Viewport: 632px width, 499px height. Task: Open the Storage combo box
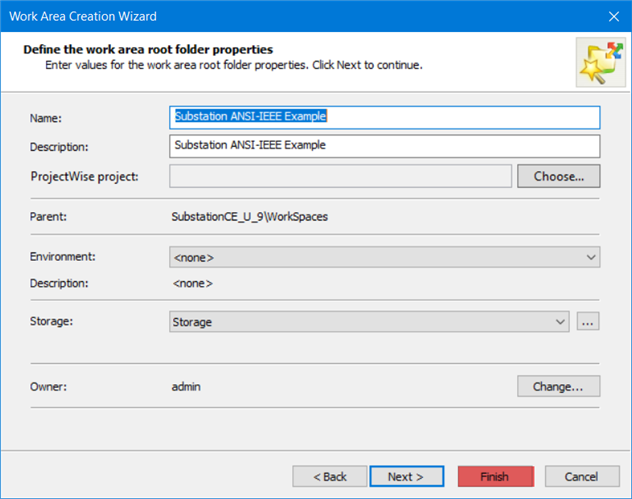pos(369,322)
